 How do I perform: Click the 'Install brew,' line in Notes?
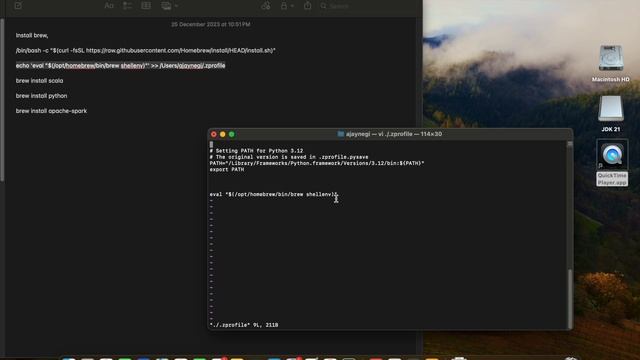[32, 36]
